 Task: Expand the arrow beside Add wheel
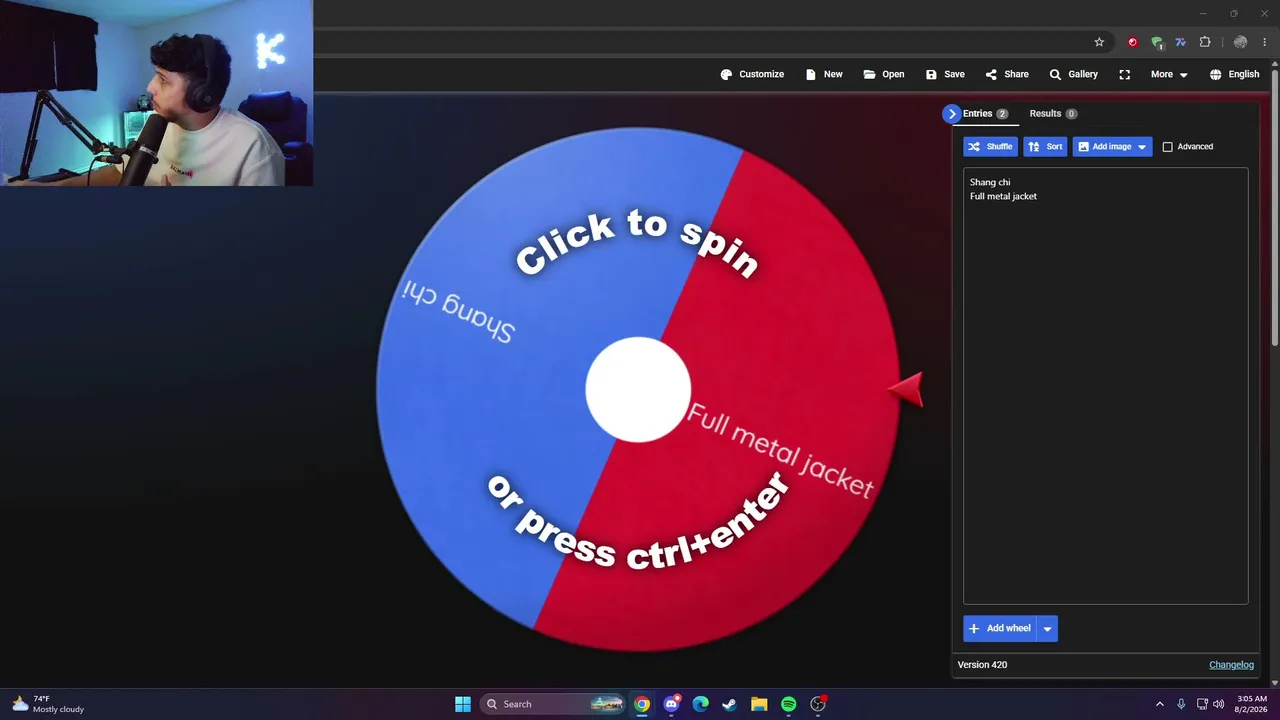coord(1047,628)
